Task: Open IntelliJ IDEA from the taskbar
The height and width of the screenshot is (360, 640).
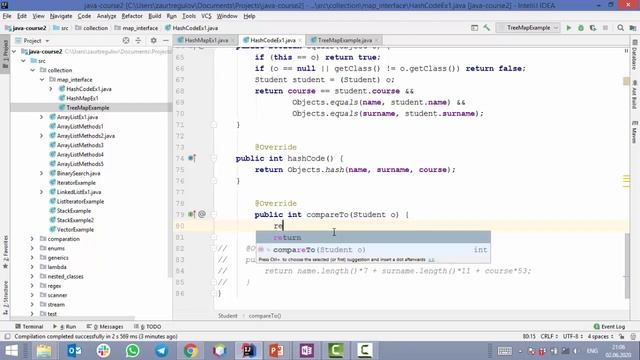Action: coord(248,351)
